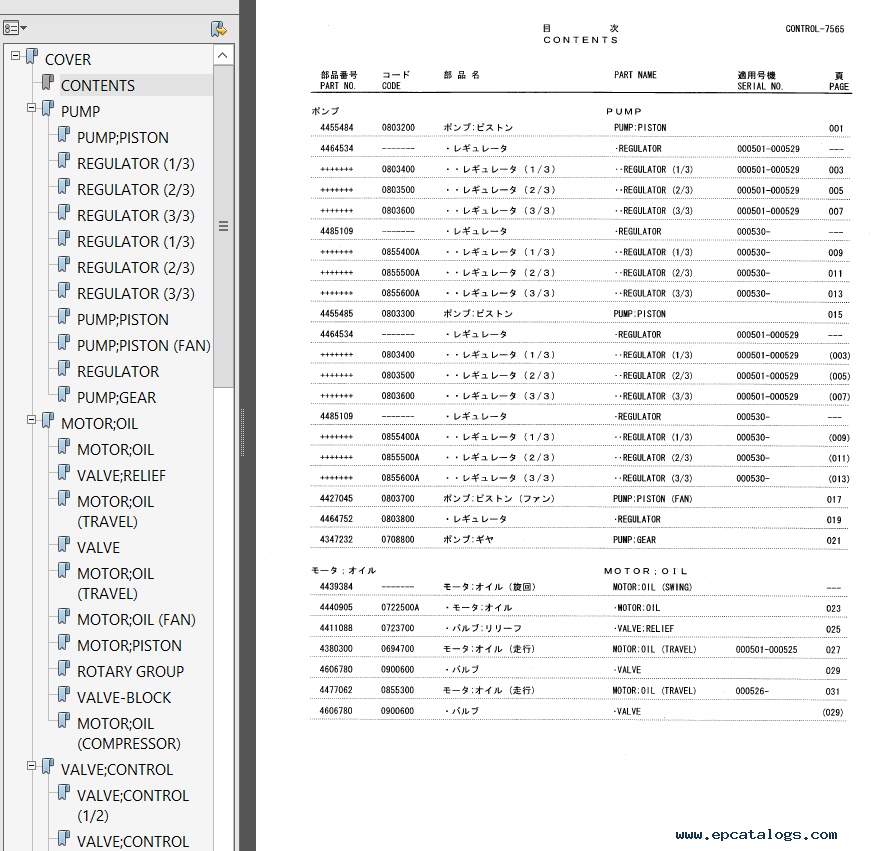Open the second PUMP;PISTON bookmark
Viewport: 888px width, 851px height.
pos(122,319)
